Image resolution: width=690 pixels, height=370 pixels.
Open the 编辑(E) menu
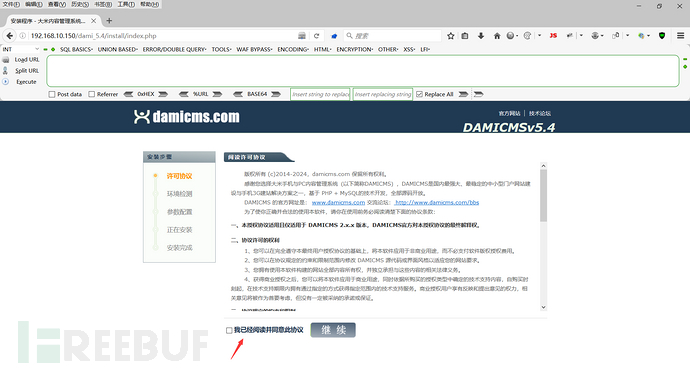click(x=34, y=4)
